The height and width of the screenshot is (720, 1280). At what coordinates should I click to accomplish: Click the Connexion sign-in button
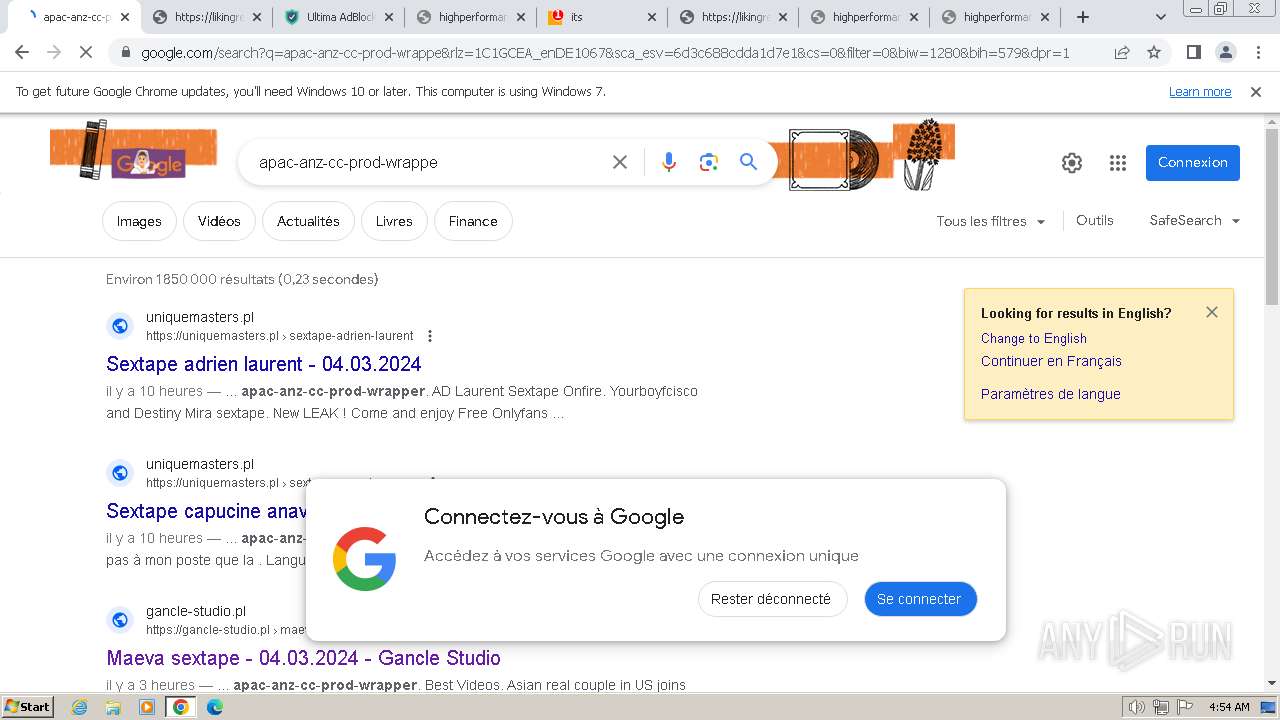click(x=1193, y=163)
